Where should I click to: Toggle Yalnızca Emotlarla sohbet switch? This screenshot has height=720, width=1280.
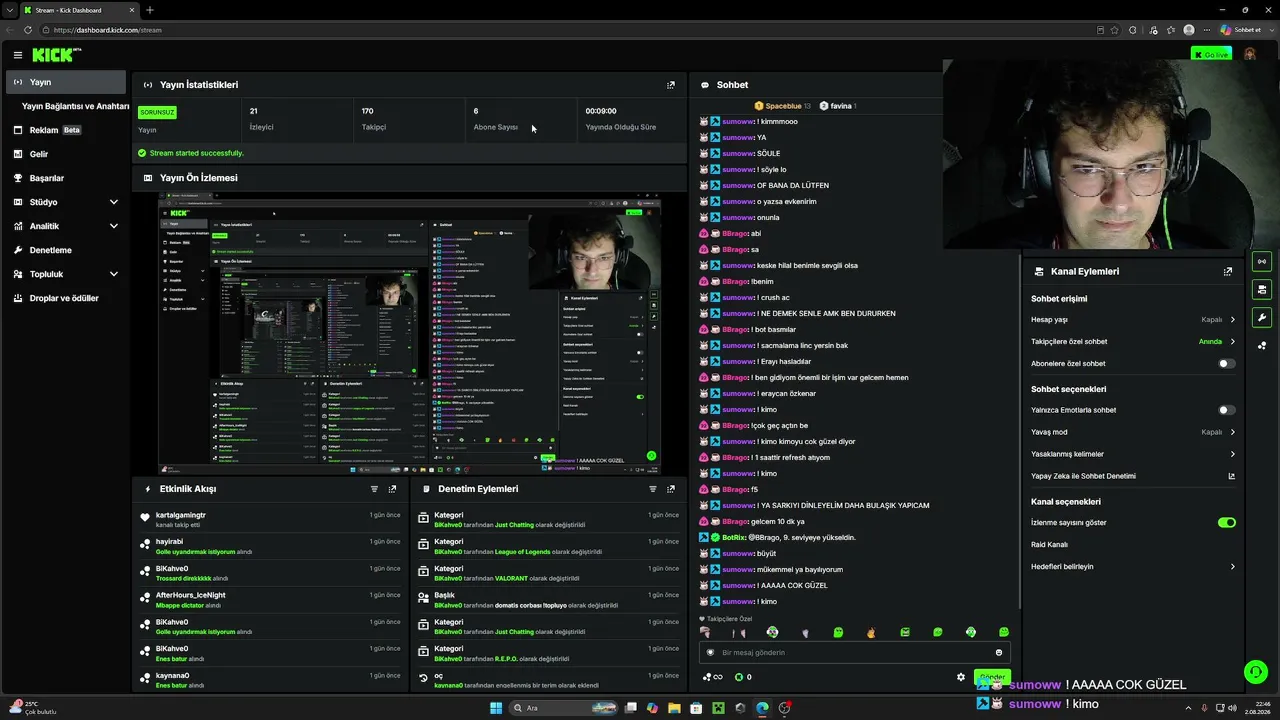pos(1226,410)
